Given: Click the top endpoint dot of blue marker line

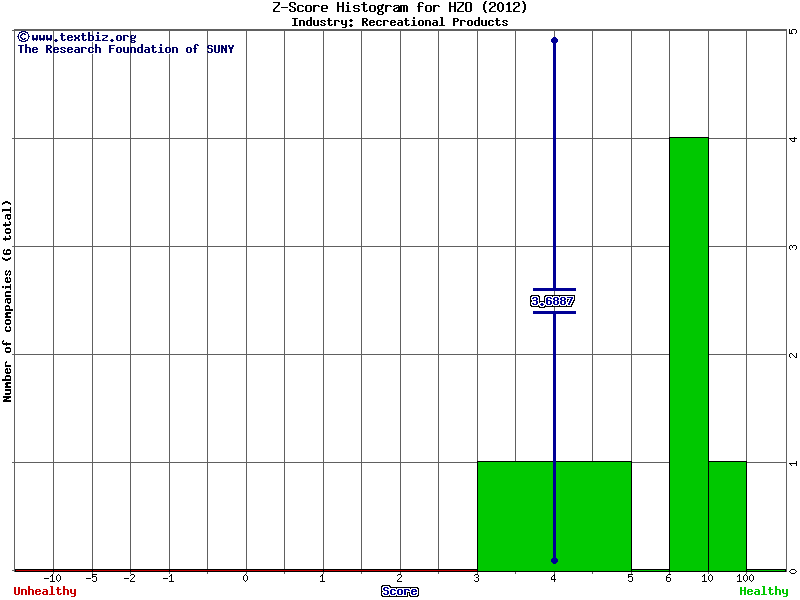Looking at the screenshot, I should pyautogui.click(x=555, y=40).
